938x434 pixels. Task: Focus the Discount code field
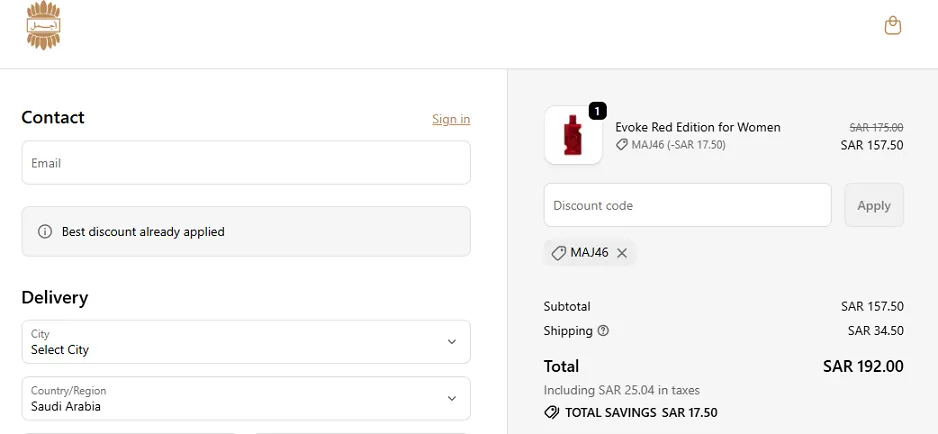(687, 205)
